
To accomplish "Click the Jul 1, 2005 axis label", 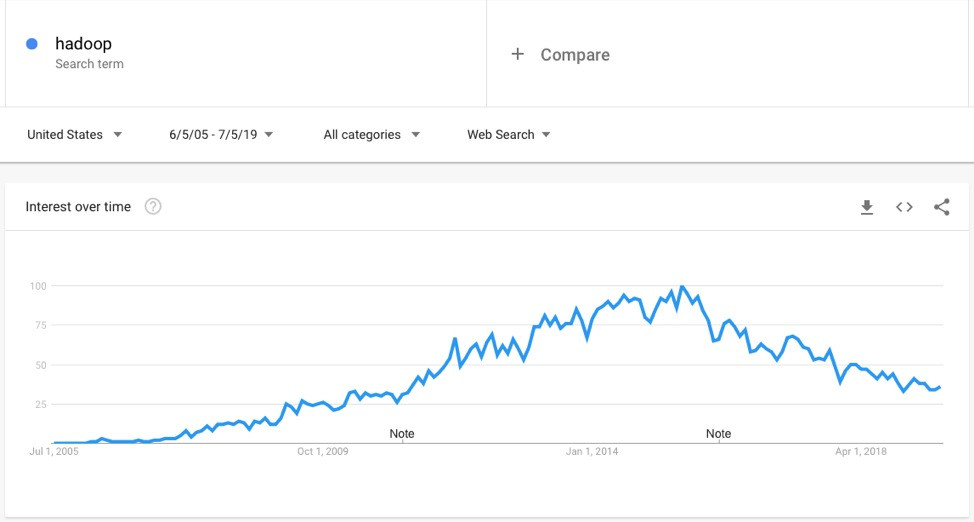I will coord(54,452).
